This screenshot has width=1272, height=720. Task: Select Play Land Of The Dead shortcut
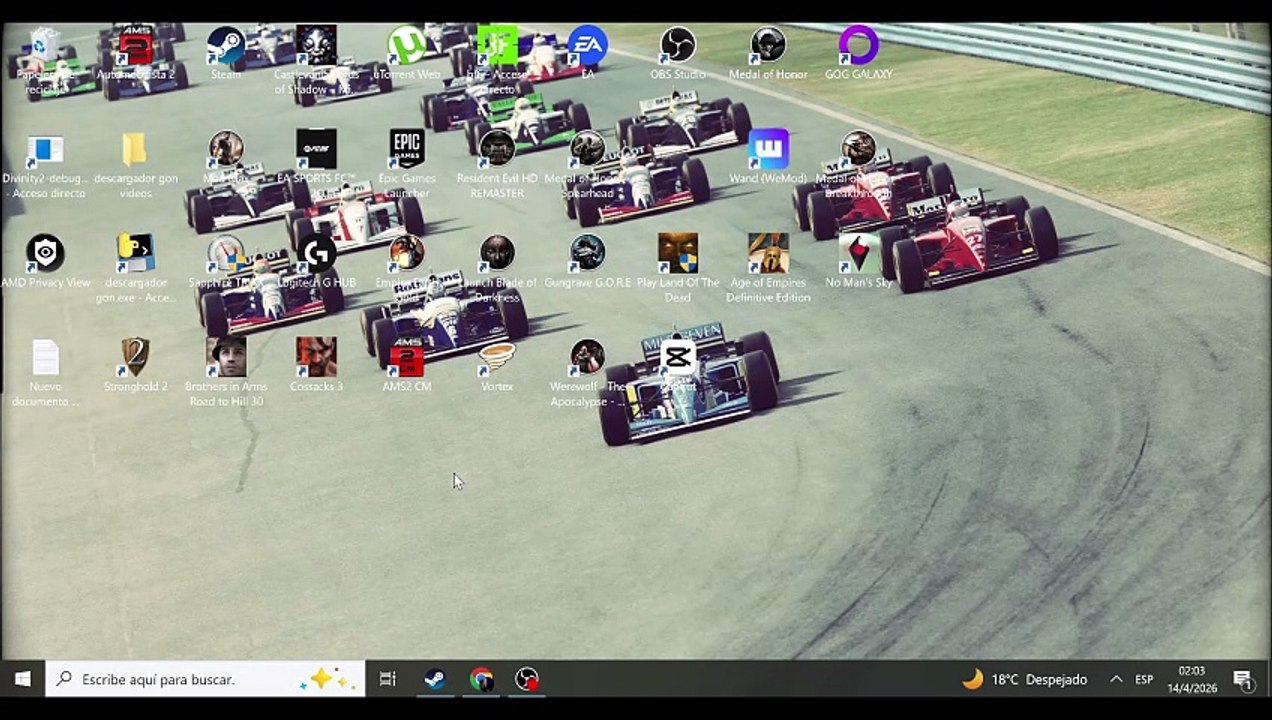pyautogui.click(x=677, y=269)
